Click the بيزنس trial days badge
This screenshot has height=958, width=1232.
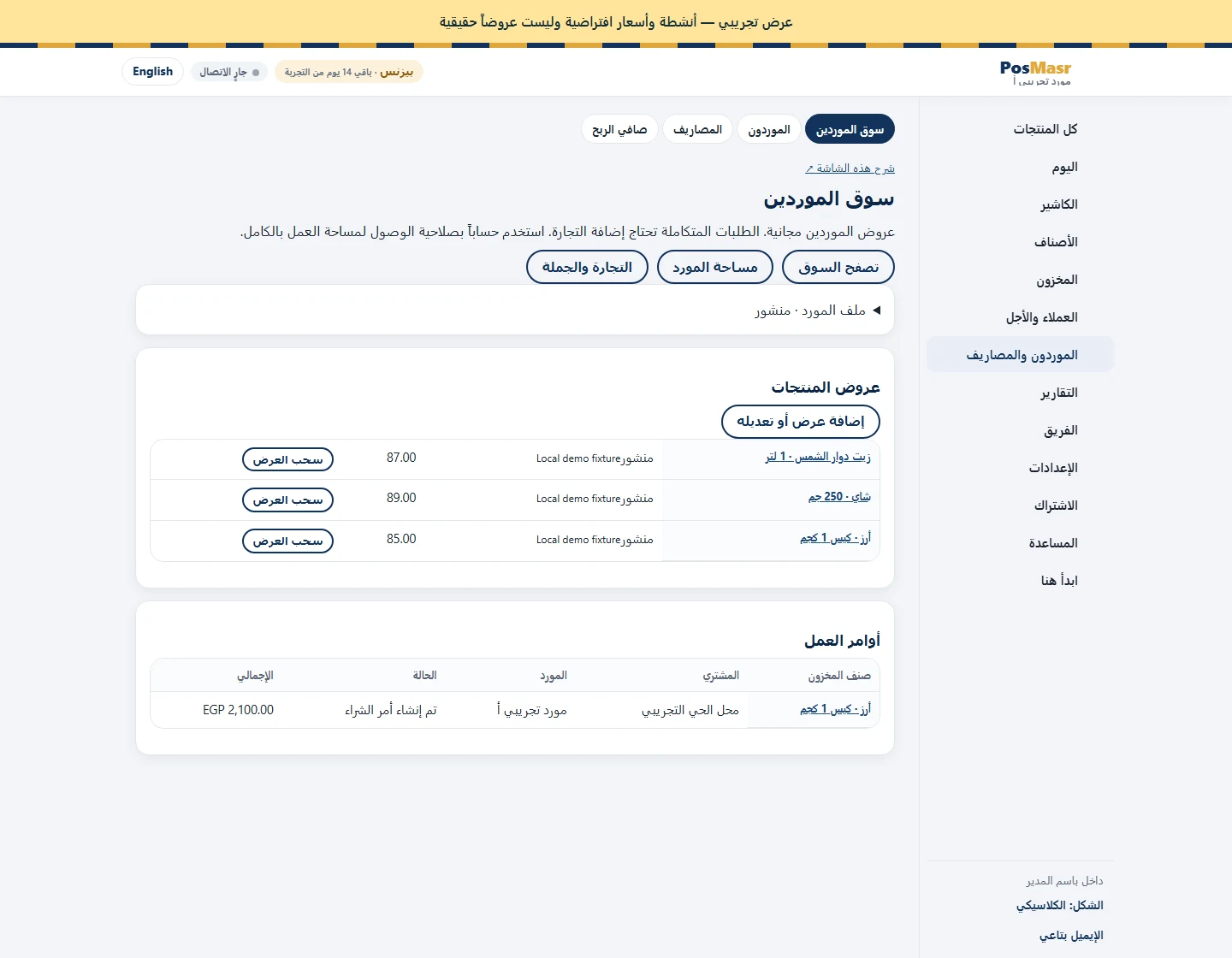349,72
